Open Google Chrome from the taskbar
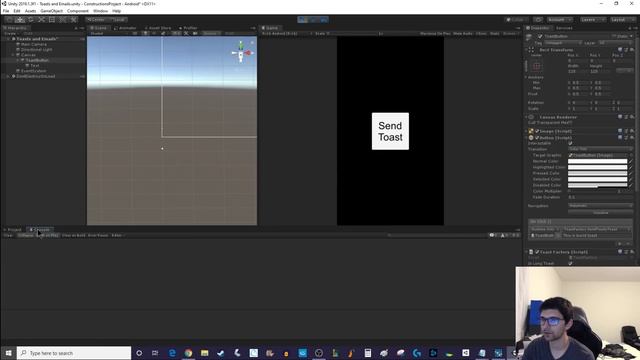 (x=188, y=353)
